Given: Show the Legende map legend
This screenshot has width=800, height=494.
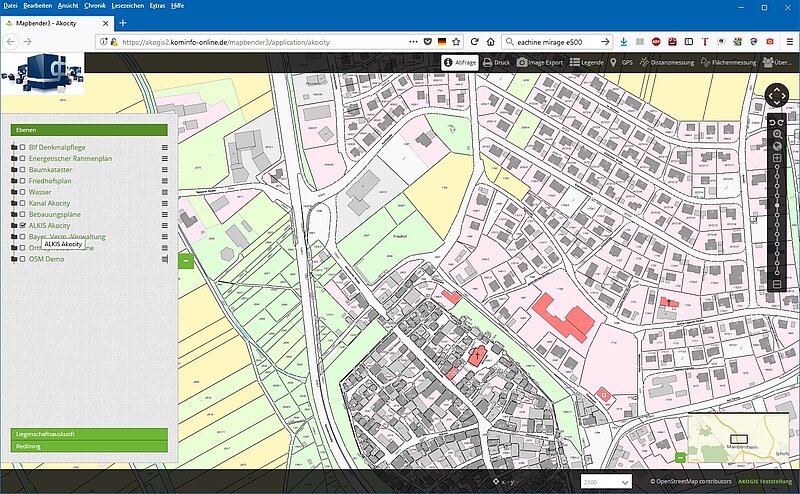Looking at the screenshot, I should (586, 62).
